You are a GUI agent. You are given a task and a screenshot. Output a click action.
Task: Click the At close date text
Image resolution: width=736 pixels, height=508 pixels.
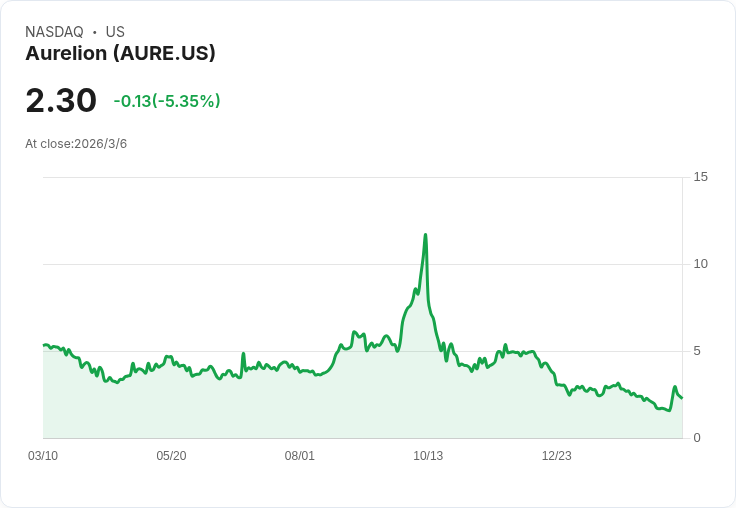tap(76, 144)
